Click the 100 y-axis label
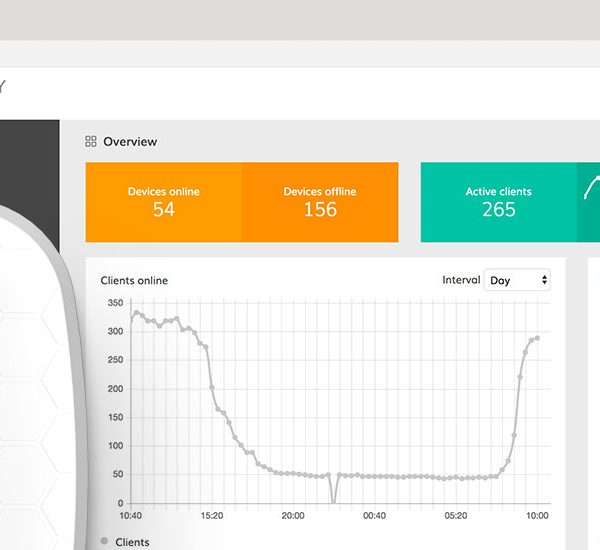This screenshot has width=600, height=550. coord(115,446)
